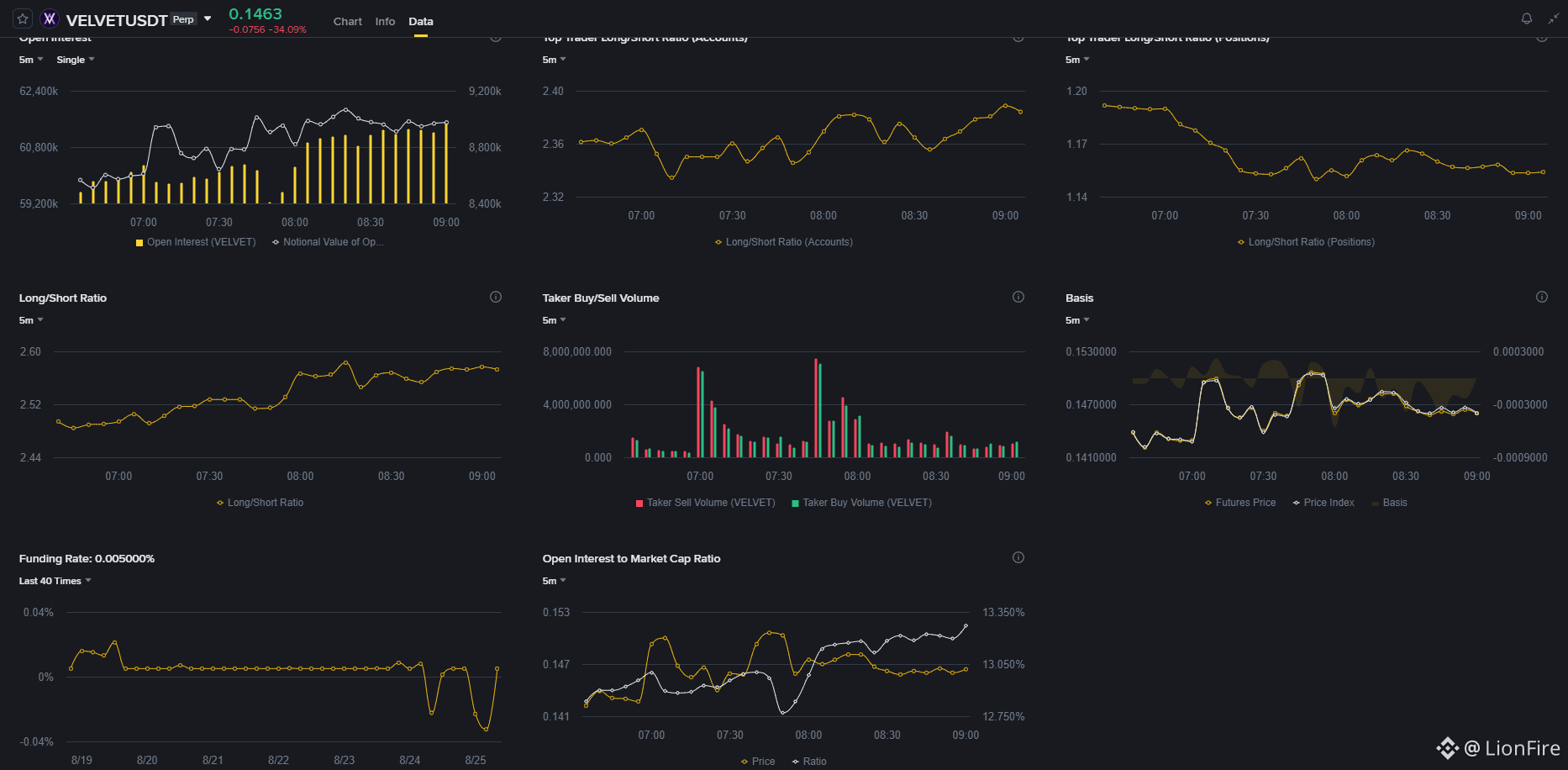
Task: Click the 8/24 date on the funding rate axis
Action: (410, 760)
